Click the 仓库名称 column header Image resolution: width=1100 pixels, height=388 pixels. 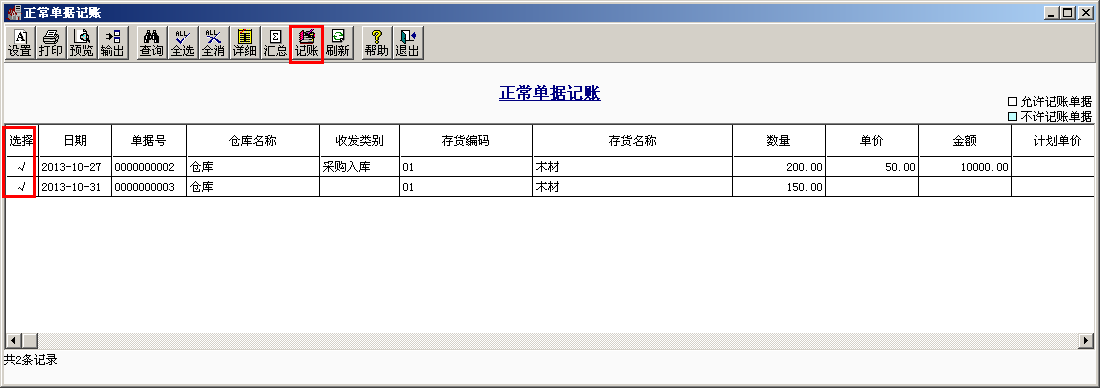253,140
